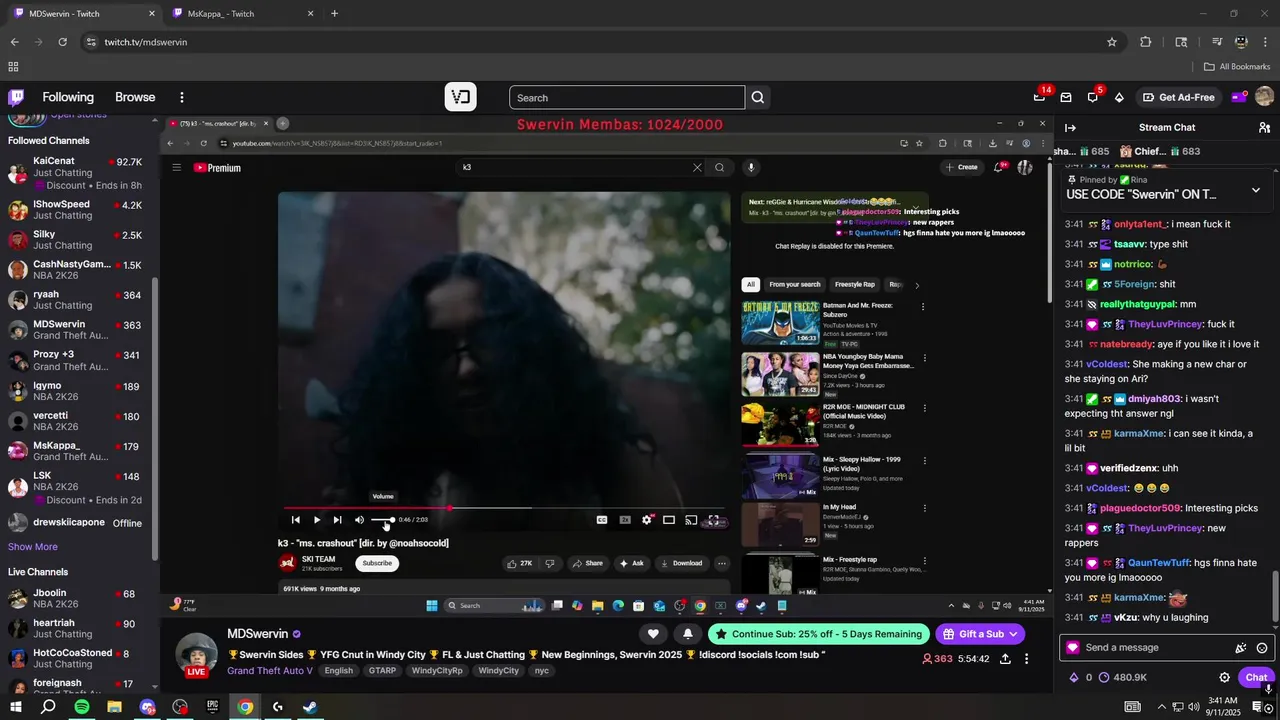
Task: Open the chat identity badge icon
Action: coord(1073,647)
